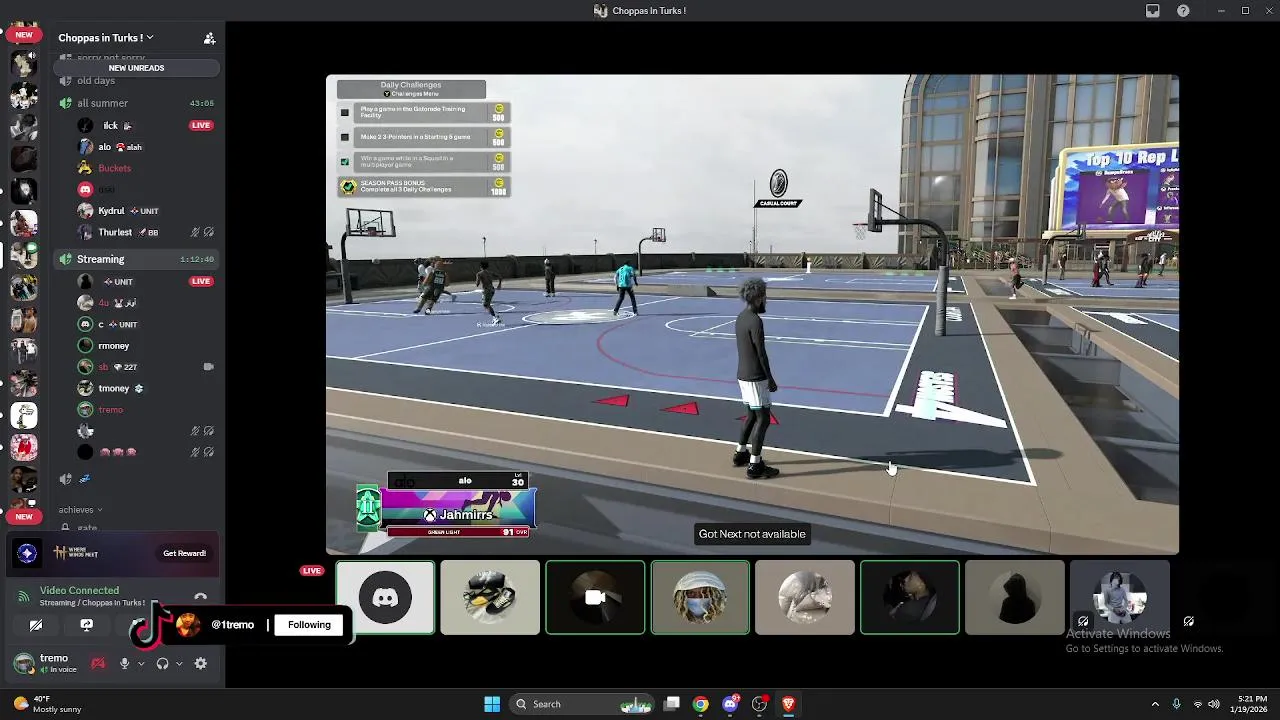Open Kydrul's profile in voice list
The width and height of the screenshot is (1280, 720).
(111, 211)
